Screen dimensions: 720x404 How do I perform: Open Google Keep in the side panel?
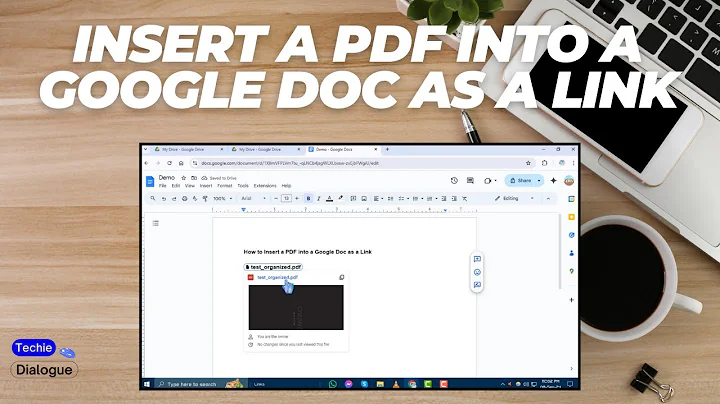[x=571, y=217]
